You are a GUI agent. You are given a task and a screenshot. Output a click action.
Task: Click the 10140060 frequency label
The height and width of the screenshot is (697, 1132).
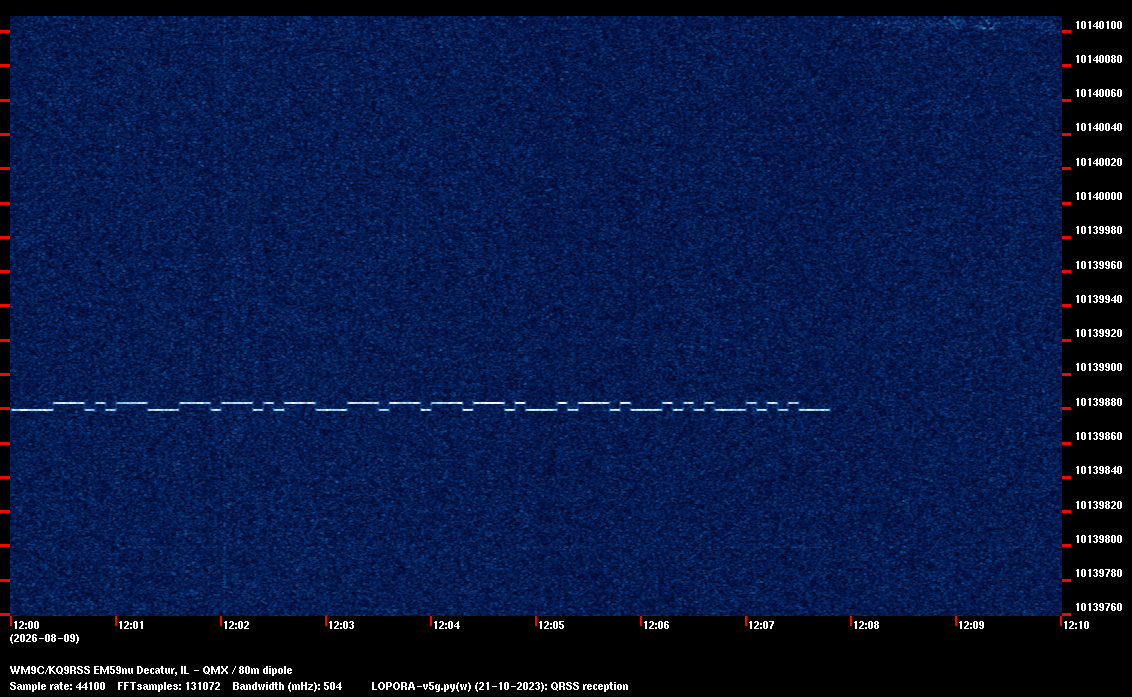click(x=1098, y=93)
